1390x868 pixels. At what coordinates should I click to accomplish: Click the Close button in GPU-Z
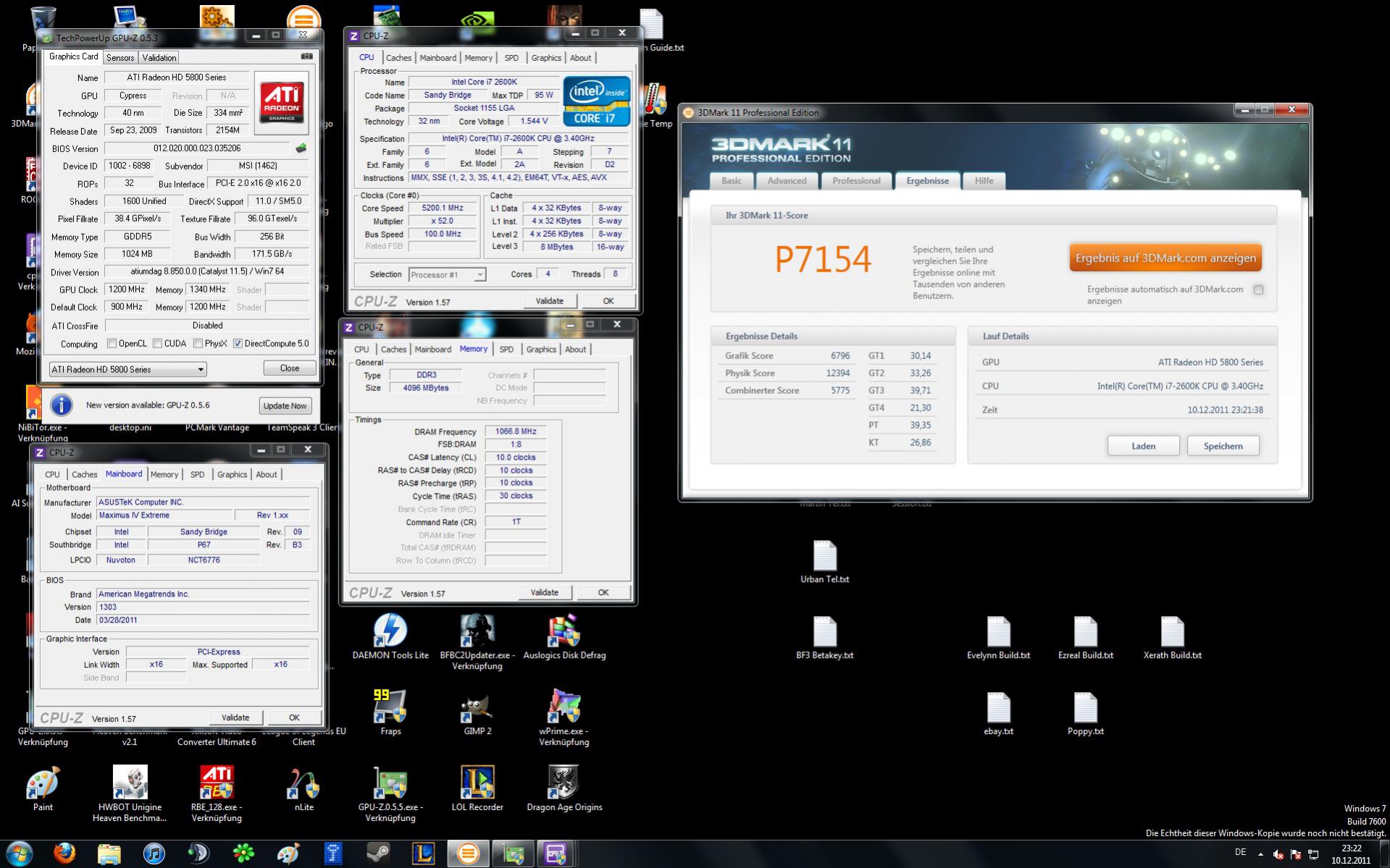click(x=290, y=368)
